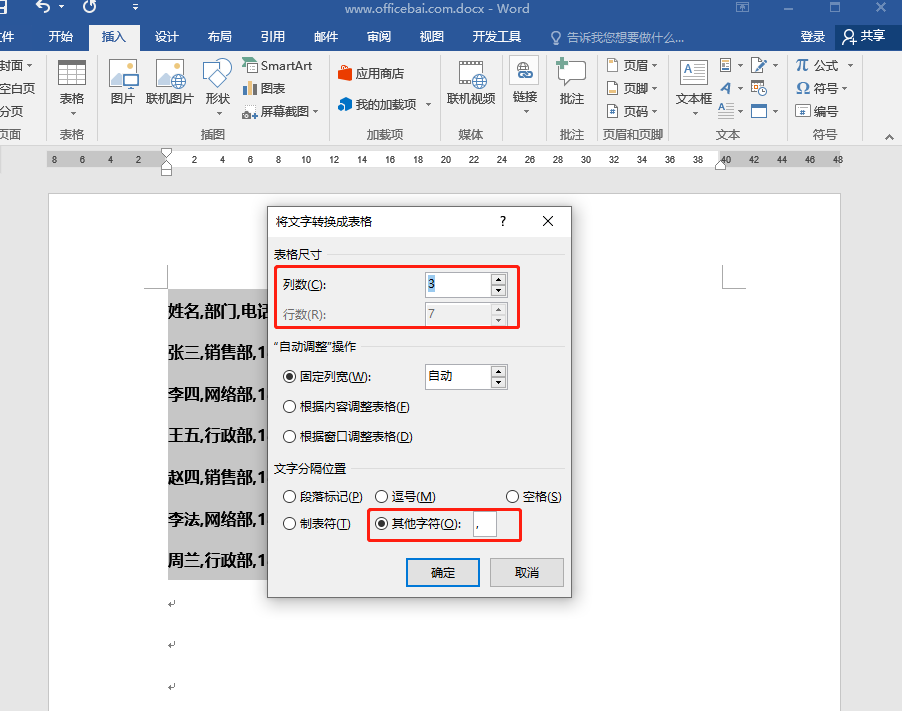Viewport: 902px width, 711px height.
Task: Add a comment with 批注
Action: coord(571,82)
